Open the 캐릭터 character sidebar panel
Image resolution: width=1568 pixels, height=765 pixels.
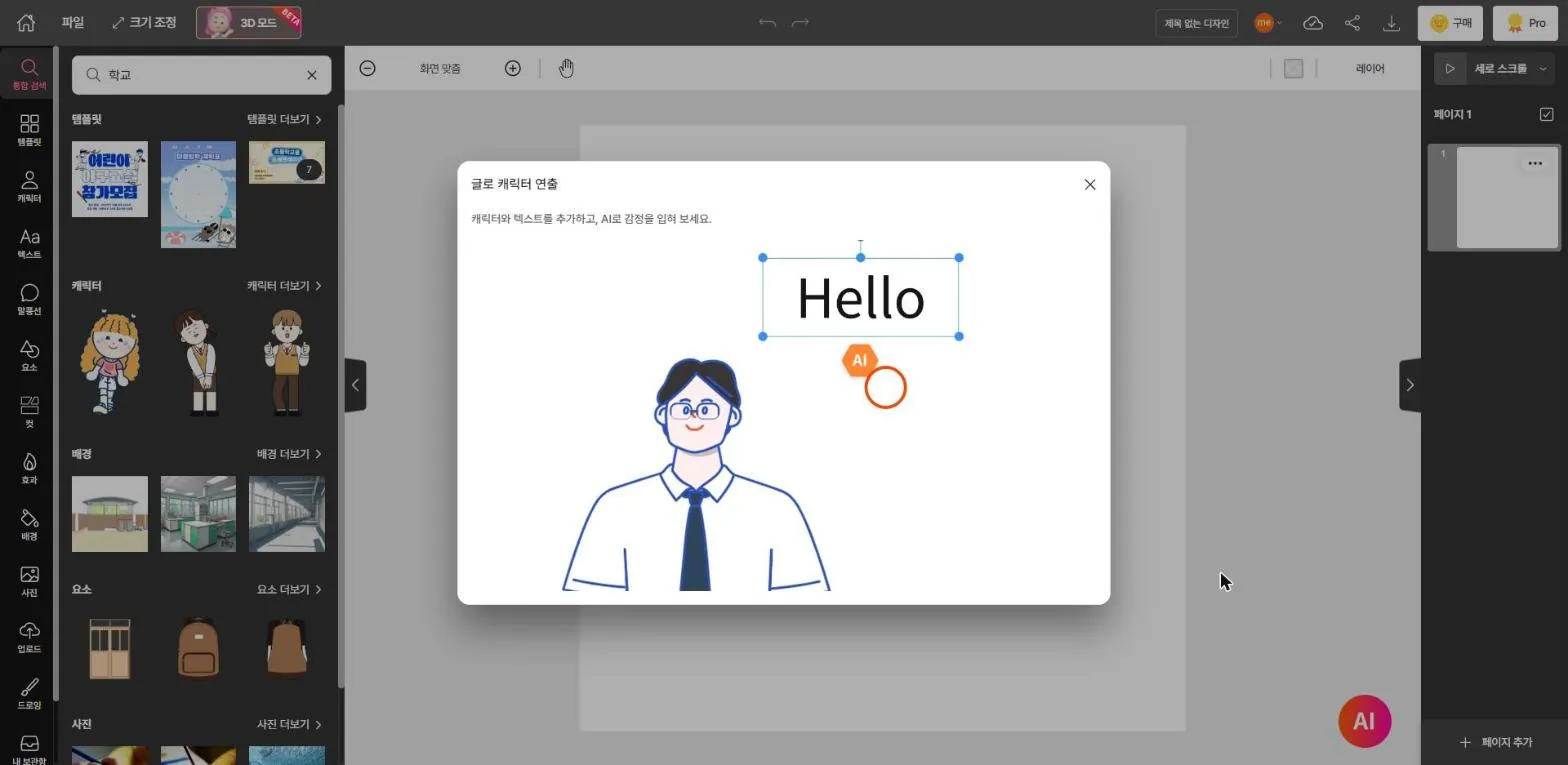coord(29,186)
